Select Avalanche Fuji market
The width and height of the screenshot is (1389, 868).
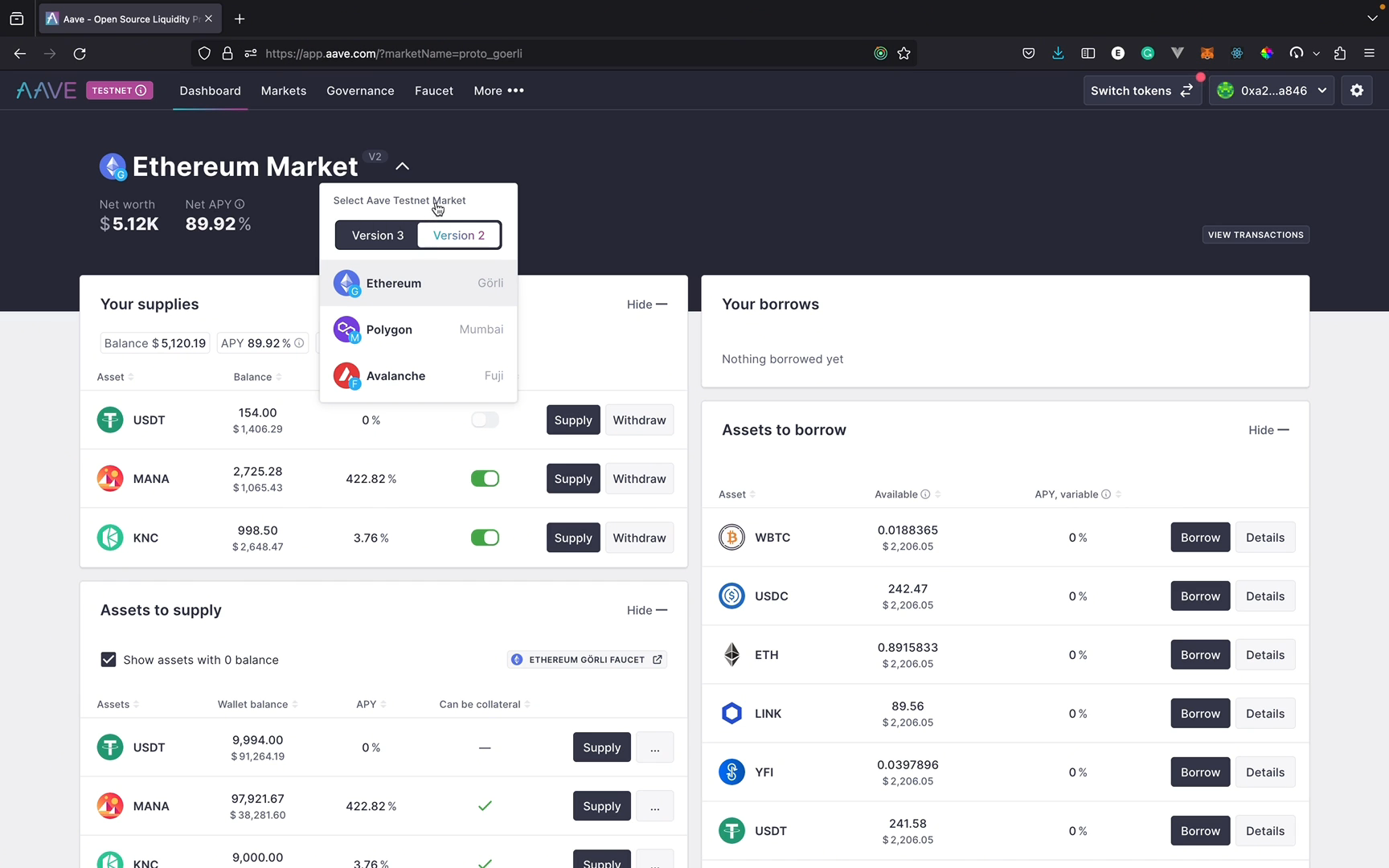click(x=418, y=376)
